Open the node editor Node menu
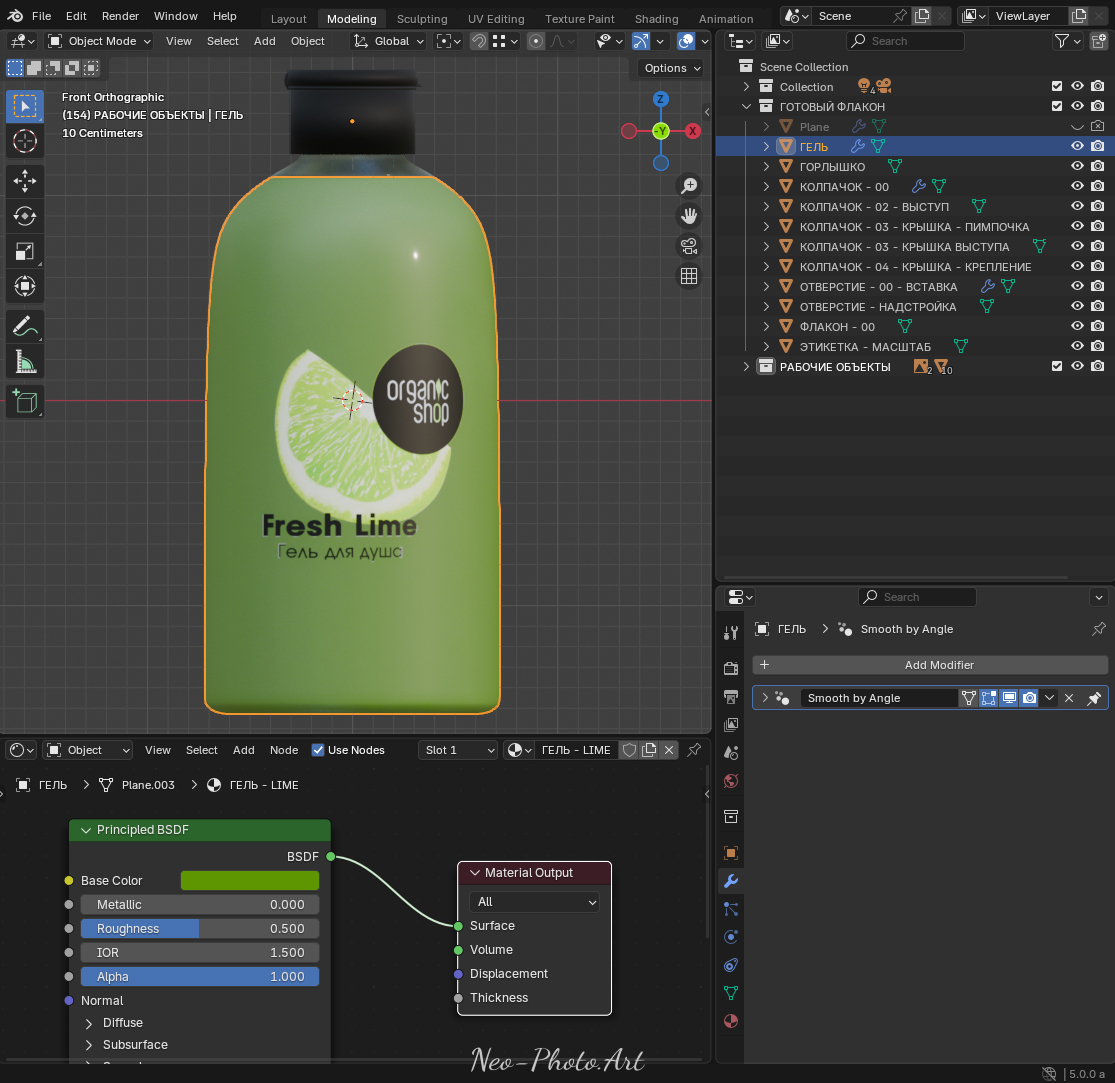 (x=284, y=750)
